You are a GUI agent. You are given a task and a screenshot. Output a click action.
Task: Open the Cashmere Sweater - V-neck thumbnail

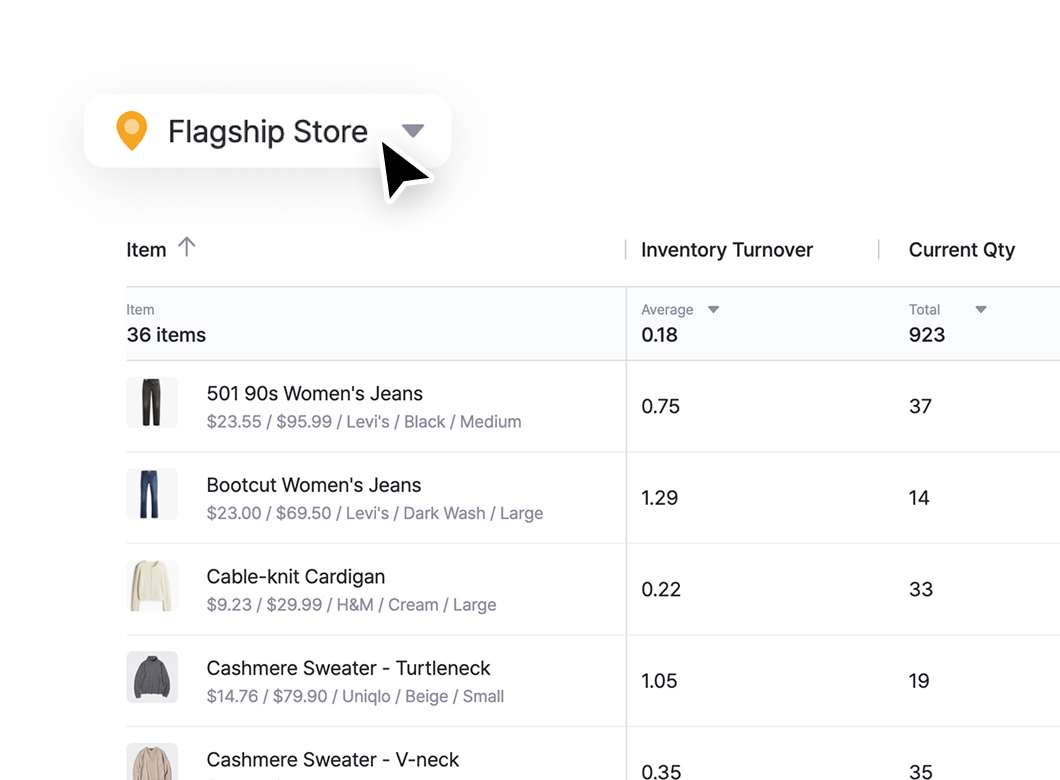pos(152,762)
